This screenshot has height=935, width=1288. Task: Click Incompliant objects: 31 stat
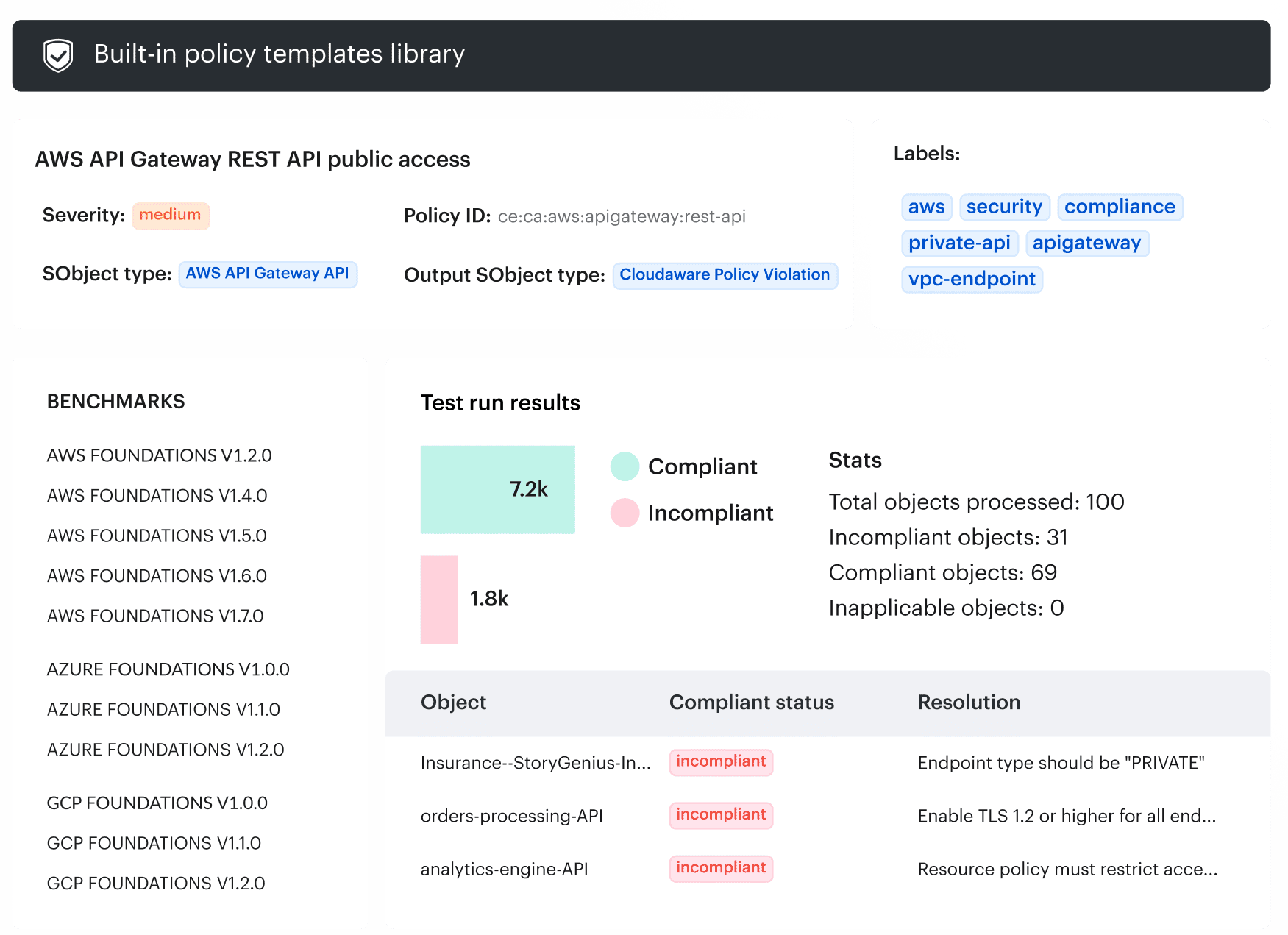(948, 537)
